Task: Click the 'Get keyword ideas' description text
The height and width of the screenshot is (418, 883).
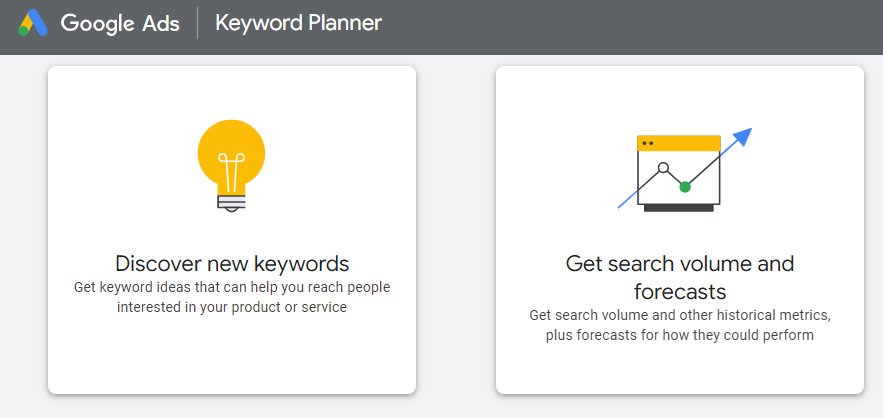Action: [232, 297]
